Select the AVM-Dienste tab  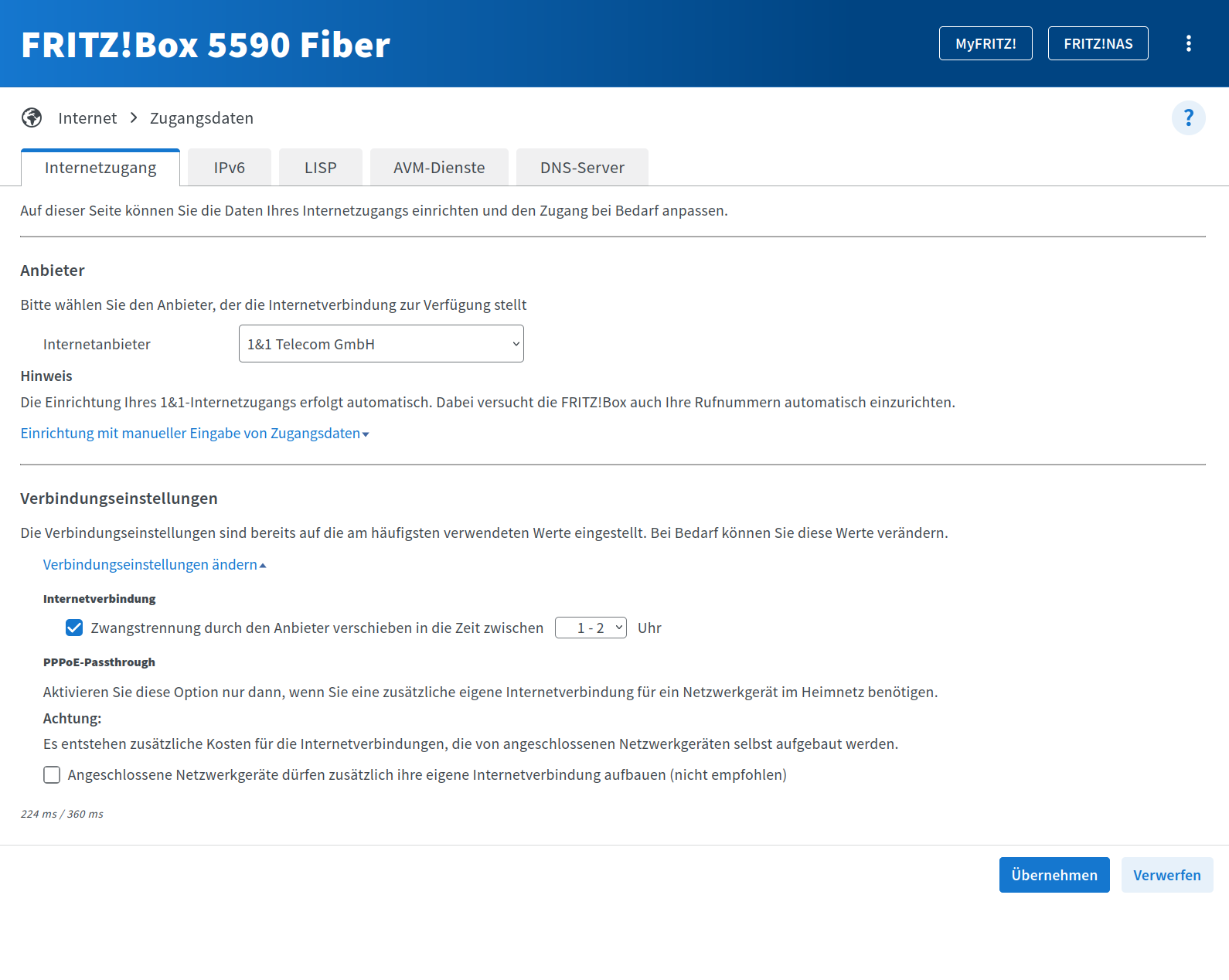point(439,168)
